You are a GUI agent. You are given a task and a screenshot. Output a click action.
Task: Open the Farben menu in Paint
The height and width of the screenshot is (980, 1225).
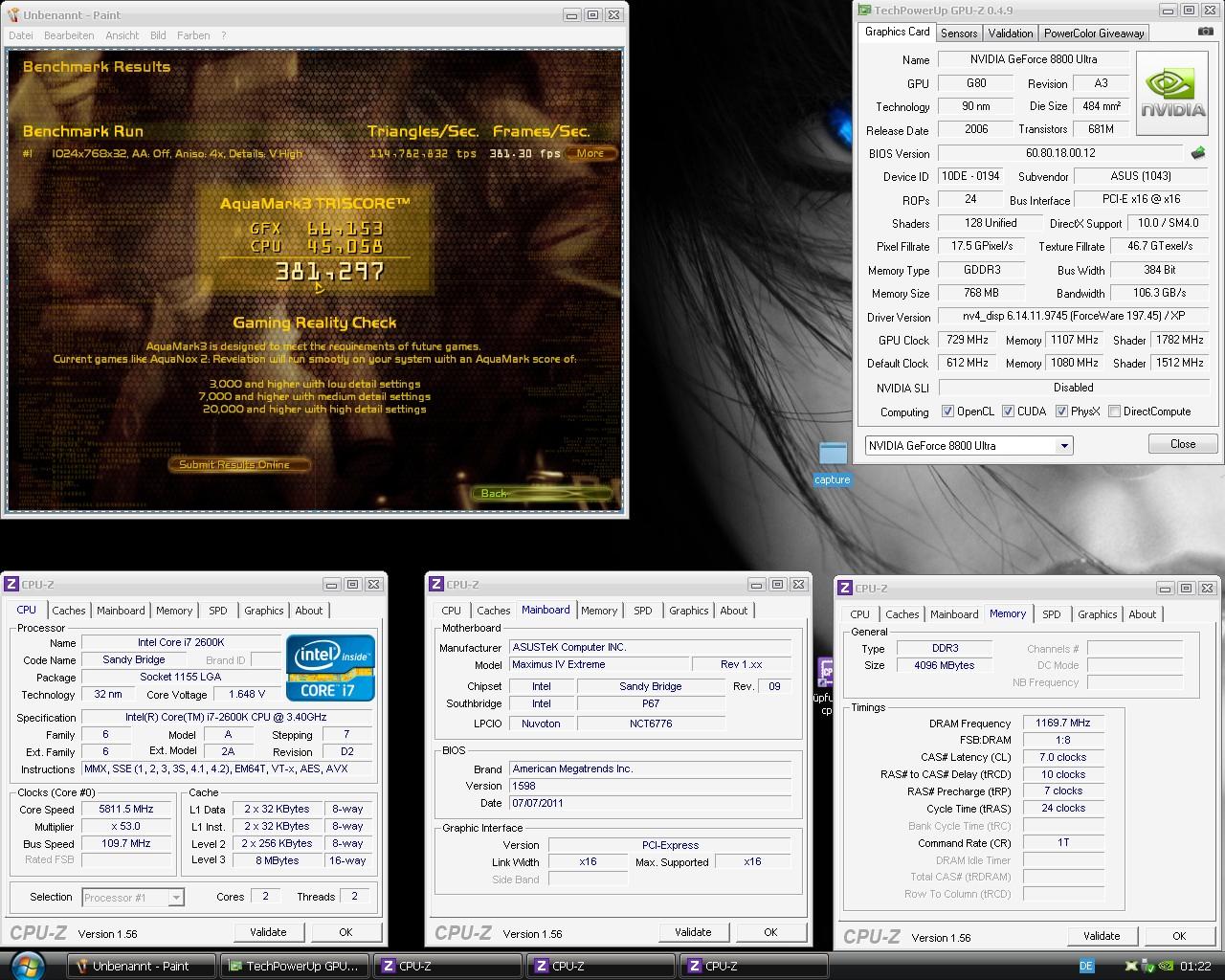point(193,35)
